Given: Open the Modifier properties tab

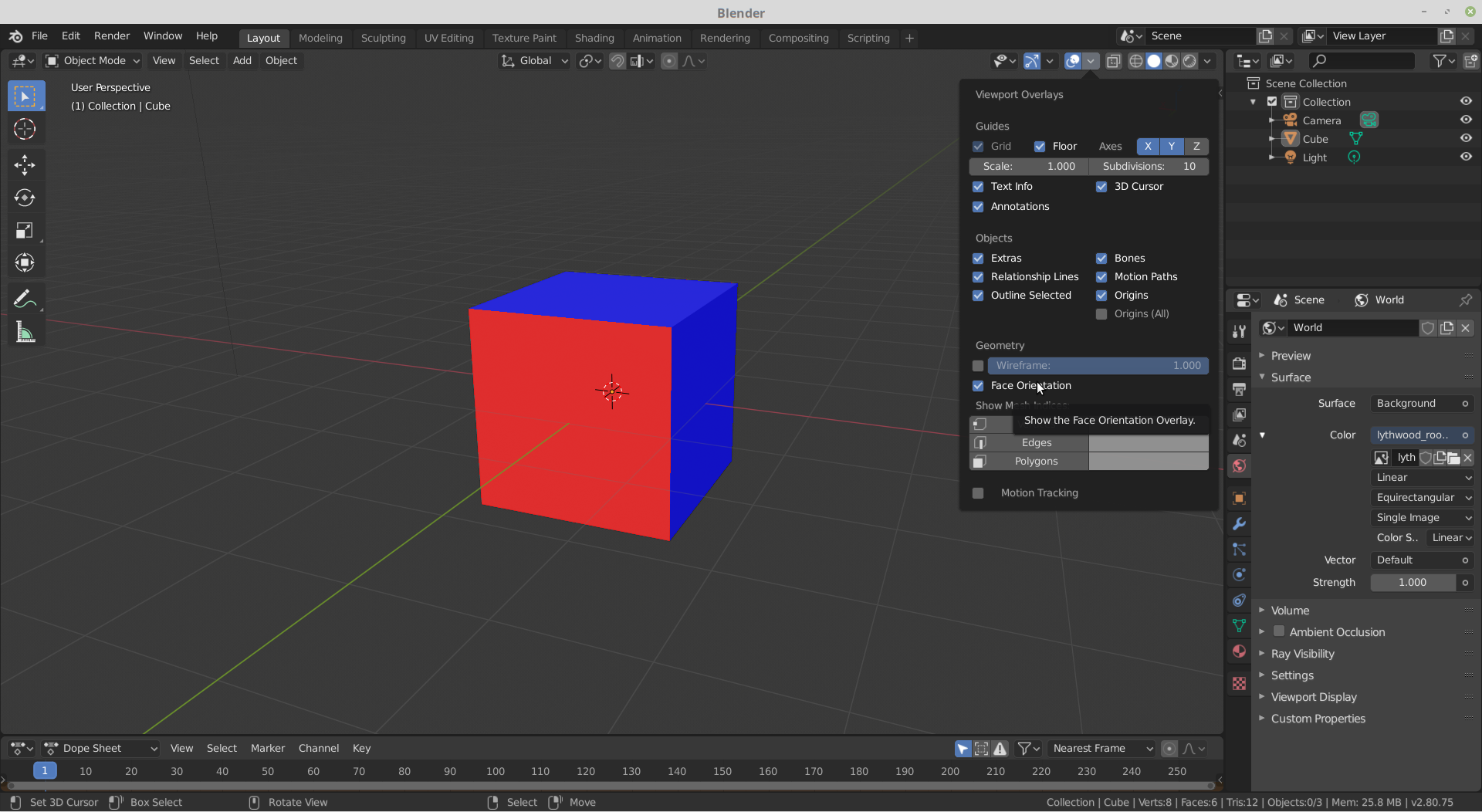Looking at the screenshot, I should (1239, 523).
